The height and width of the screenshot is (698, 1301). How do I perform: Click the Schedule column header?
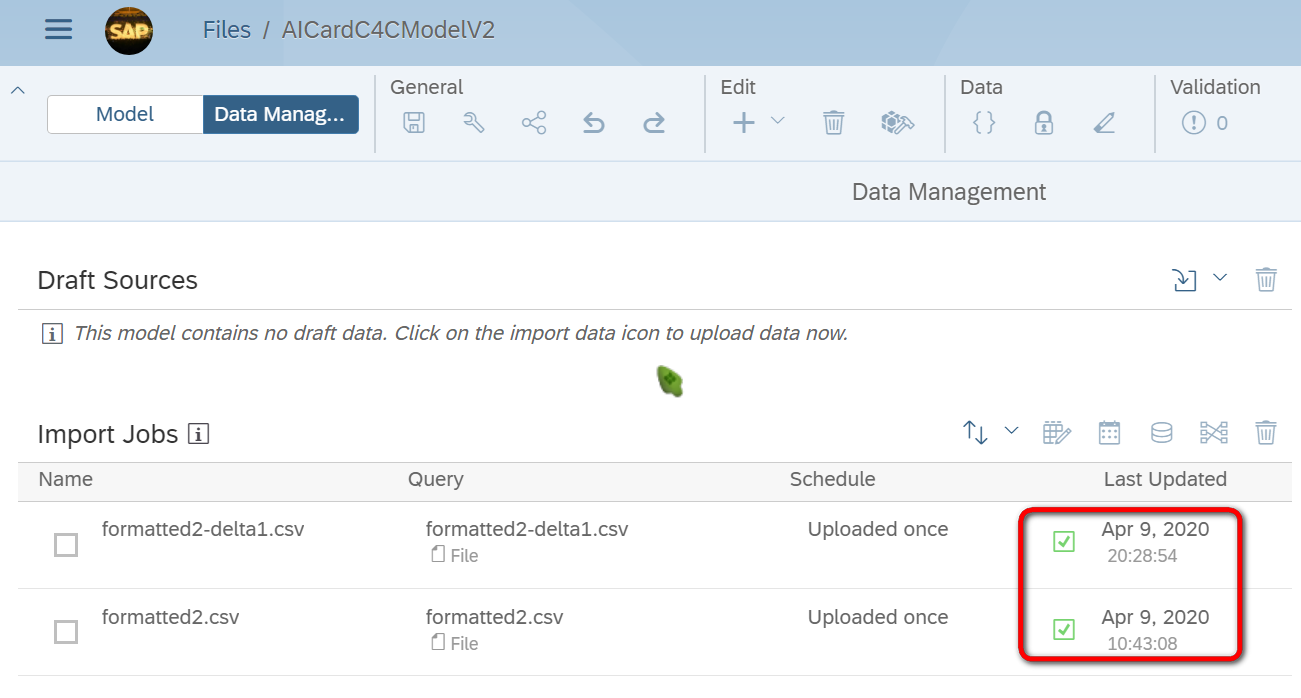pyautogui.click(x=832, y=479)
